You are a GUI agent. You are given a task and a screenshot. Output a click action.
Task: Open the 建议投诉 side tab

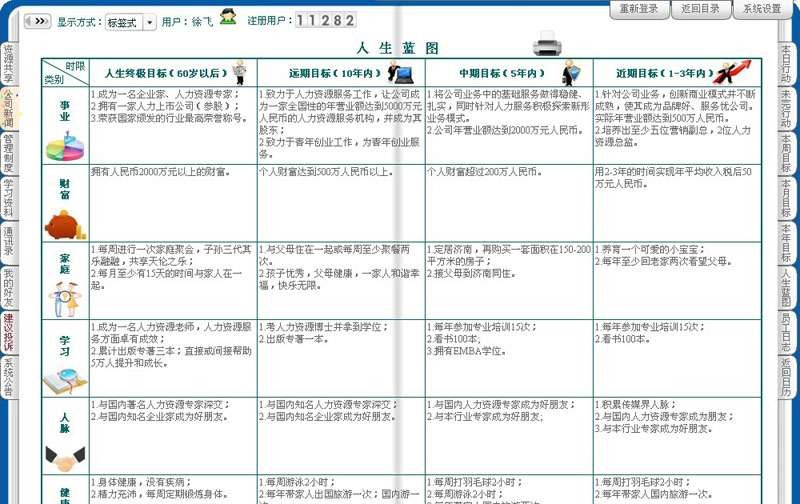coord(8,333)
